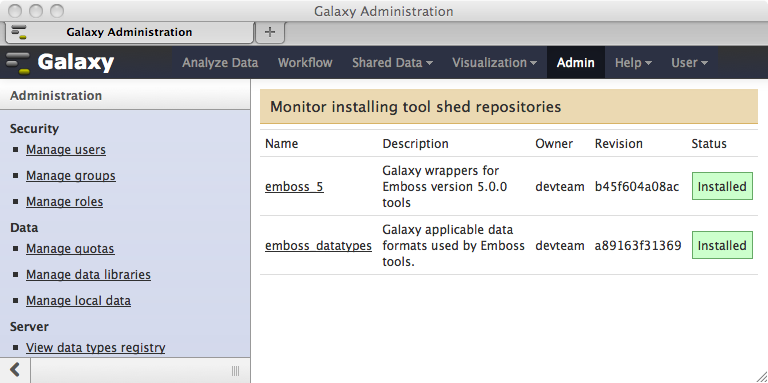Collapse the Administration panel with left arrow
This screenshot has height=383, width=768.
click(15, 370)
